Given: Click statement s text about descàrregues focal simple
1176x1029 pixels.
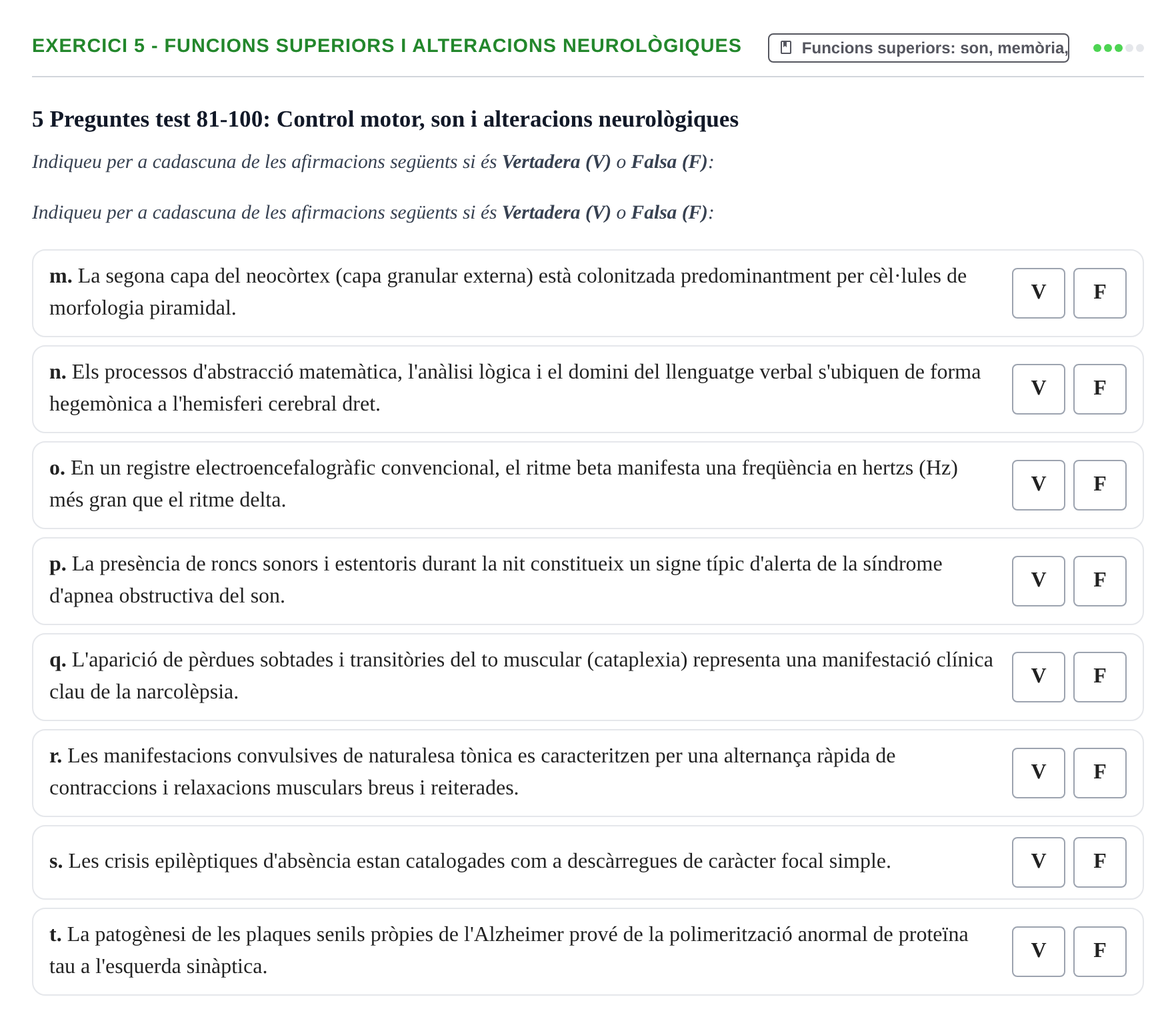Looking at the screenshot, I should (x=470, y=861).
